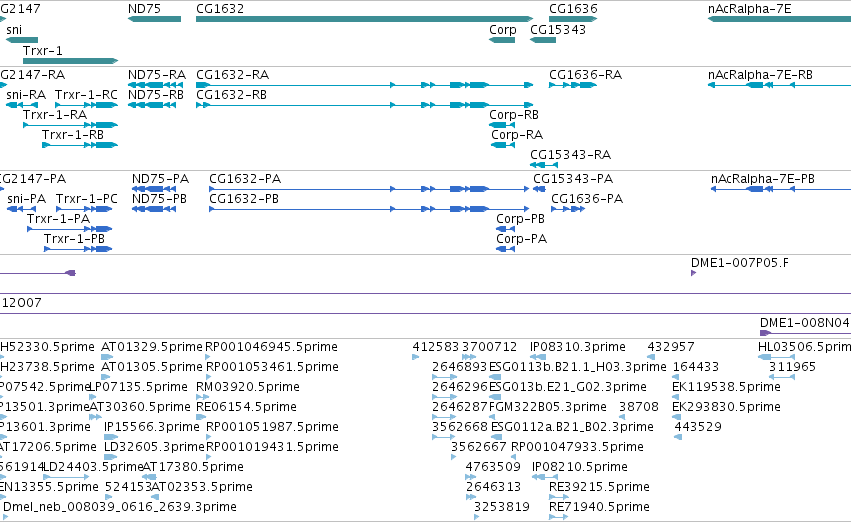
Task: Click CG15343-RA transcript
Action: [x=544, y=165]
